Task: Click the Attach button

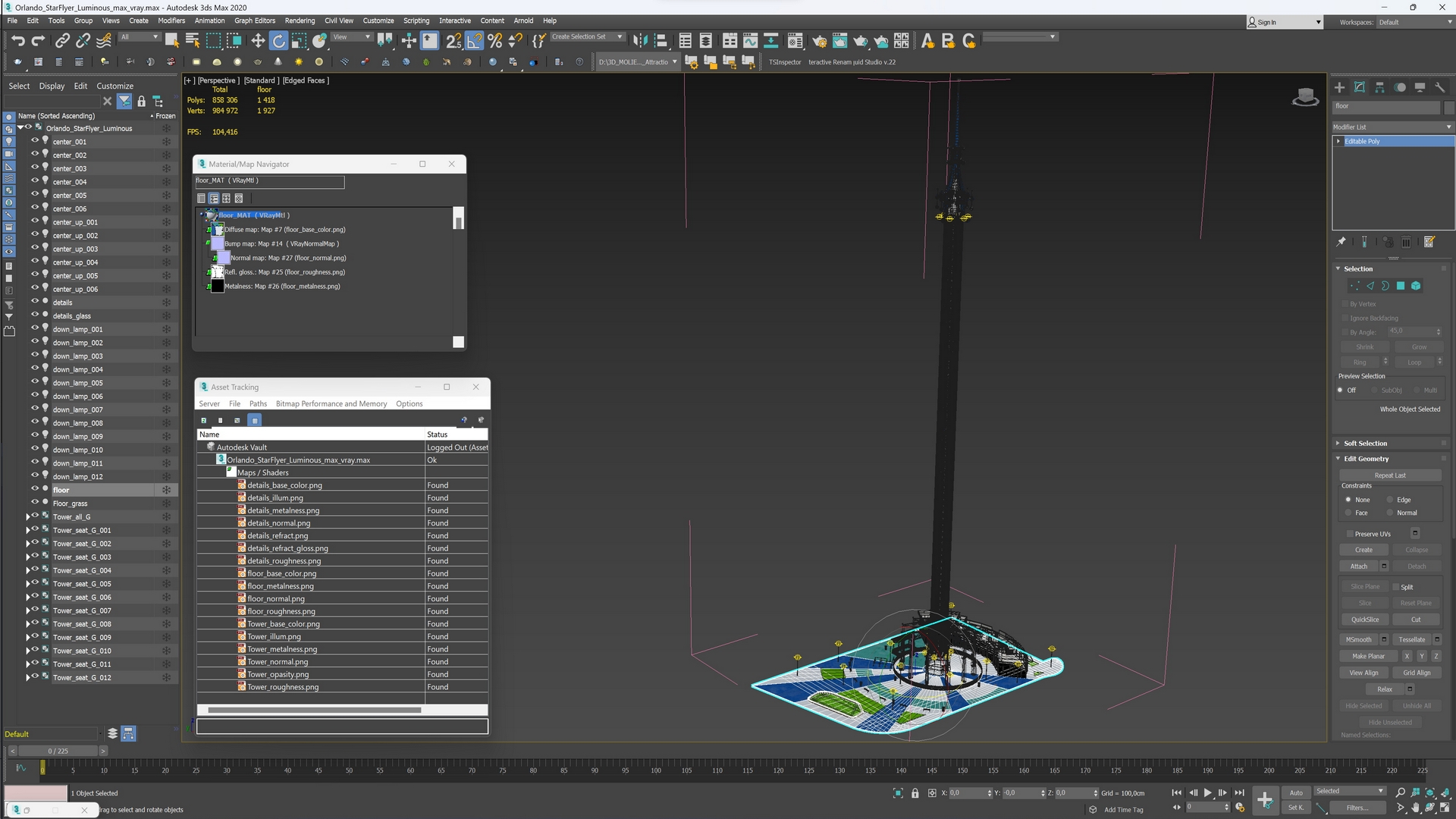Action: click(1359, 566)
